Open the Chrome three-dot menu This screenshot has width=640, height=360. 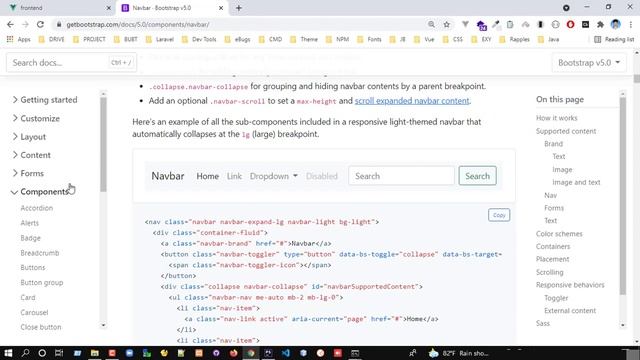tap(631, 24)
